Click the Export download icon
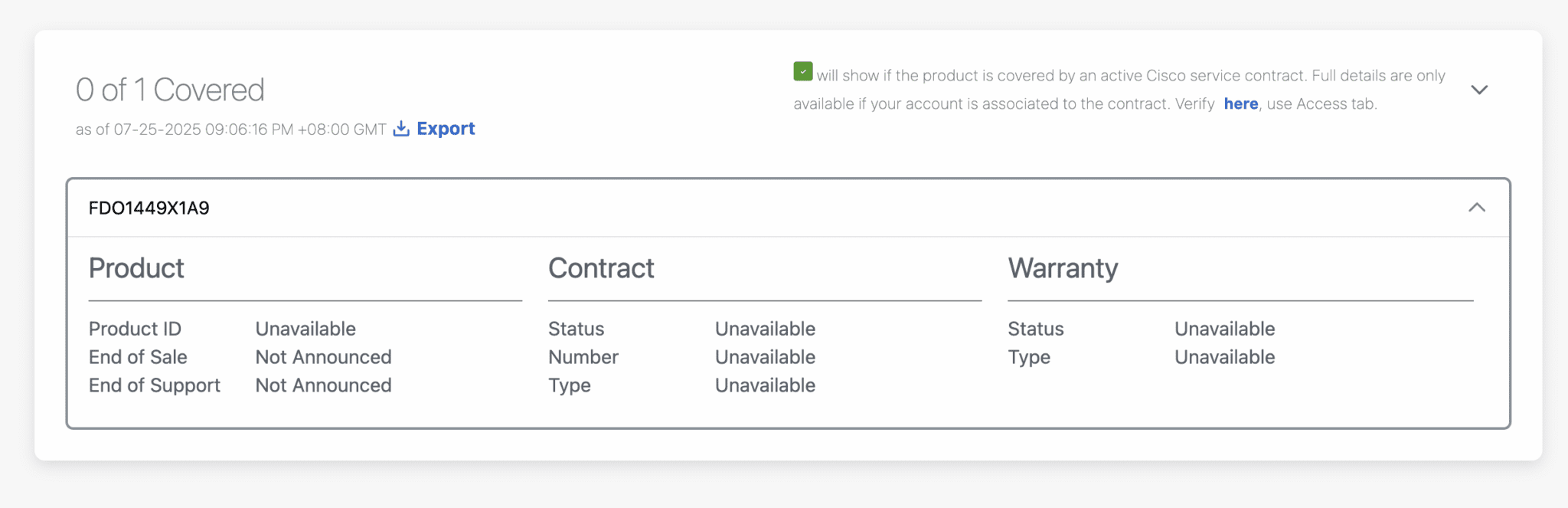The image size is (1568, 508). (x=401, y=129)
